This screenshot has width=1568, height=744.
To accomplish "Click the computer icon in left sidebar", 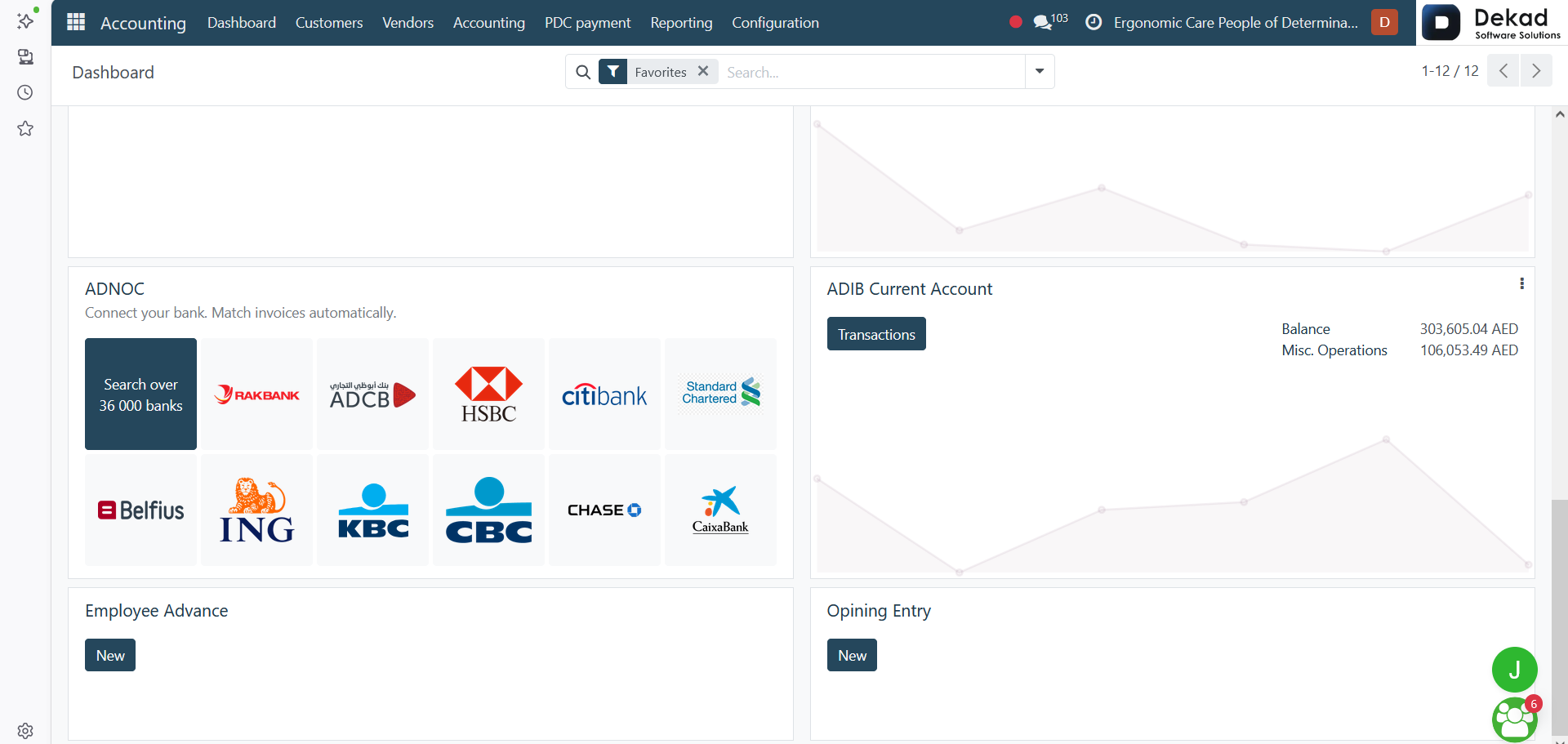I will pyautogui.click(x=25, y=56).
